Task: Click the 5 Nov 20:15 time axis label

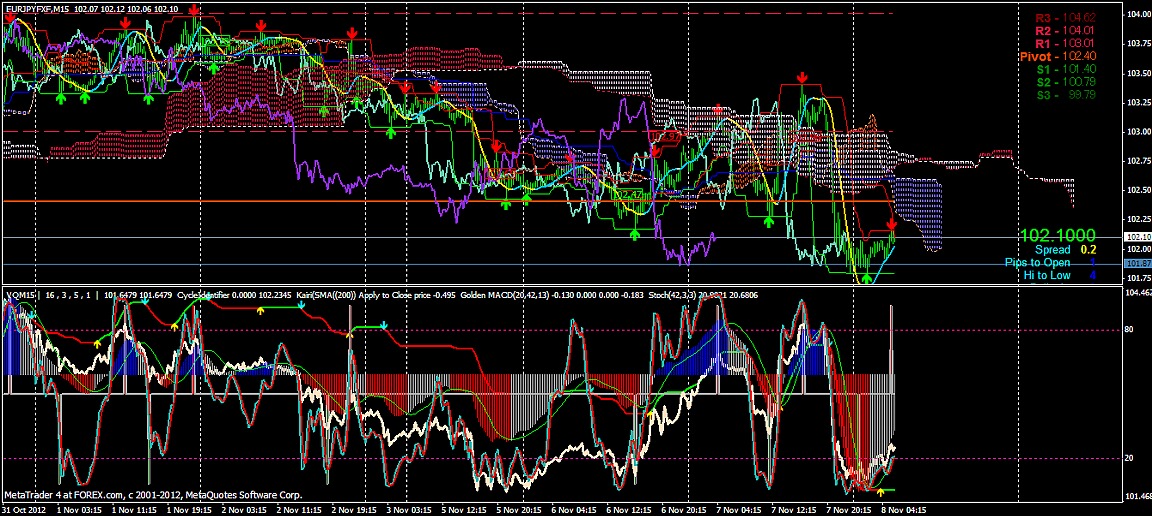Action: pos(519,509)
